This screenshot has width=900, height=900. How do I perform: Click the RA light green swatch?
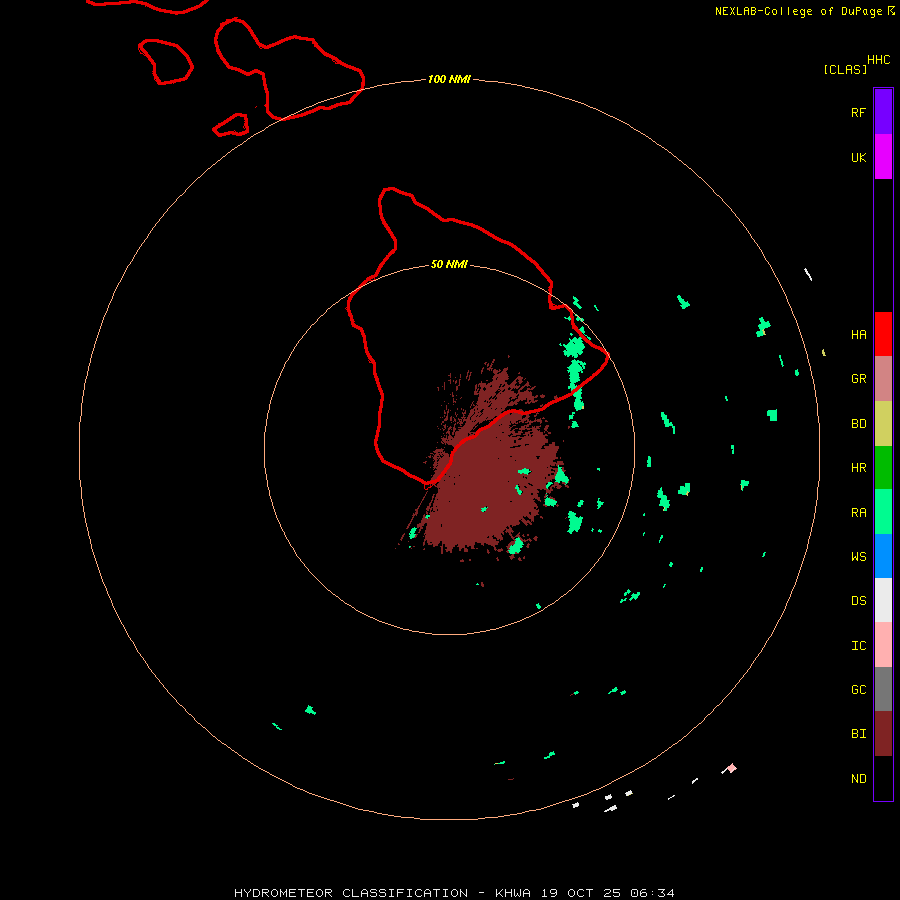pyautogui.click(x=883, y=512)
